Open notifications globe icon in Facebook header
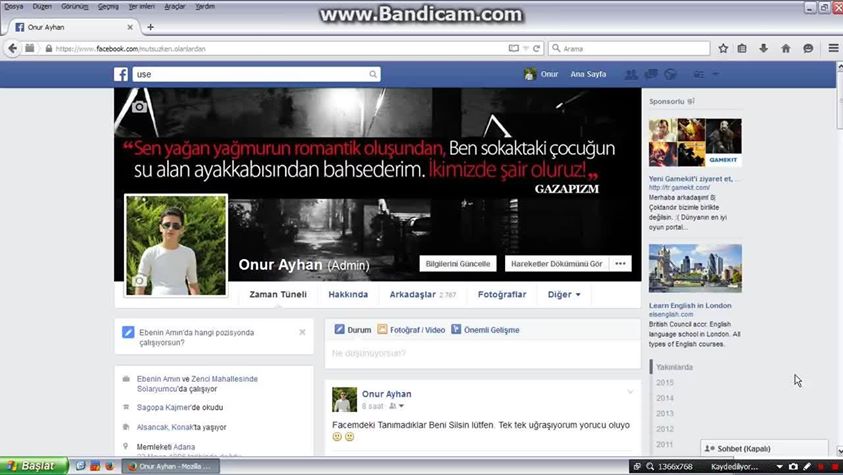 click(x=670, y=74)
